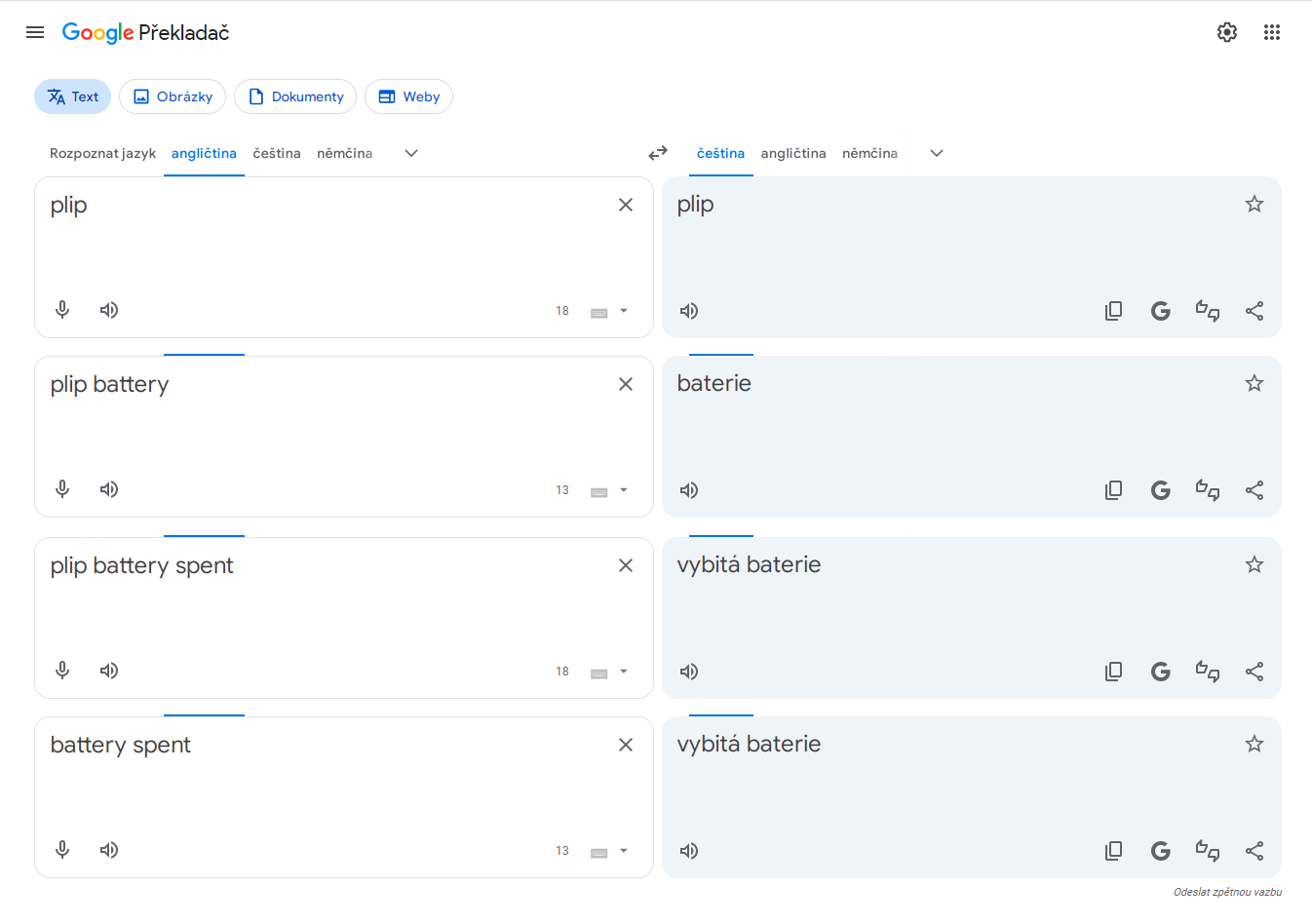Image resolution: width=1312 pixels, height=924 pixels.
Task: Expand the target language list chevron
Action: 937,153
